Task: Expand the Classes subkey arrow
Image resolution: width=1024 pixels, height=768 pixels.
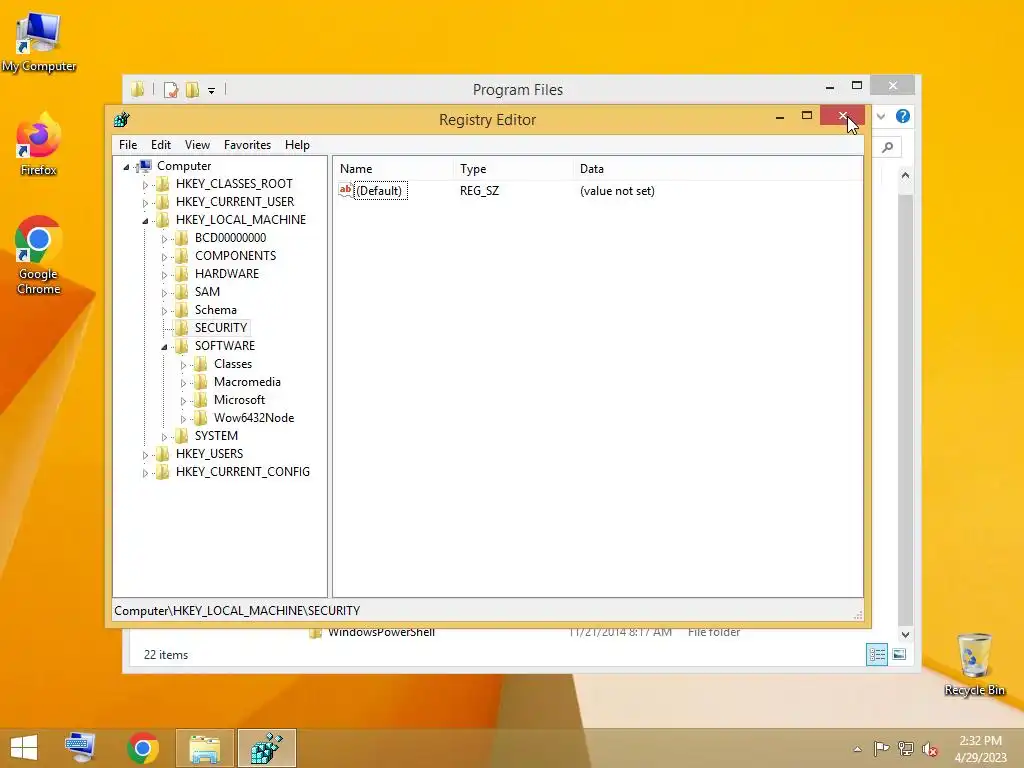Action: (x=183, y=365)
